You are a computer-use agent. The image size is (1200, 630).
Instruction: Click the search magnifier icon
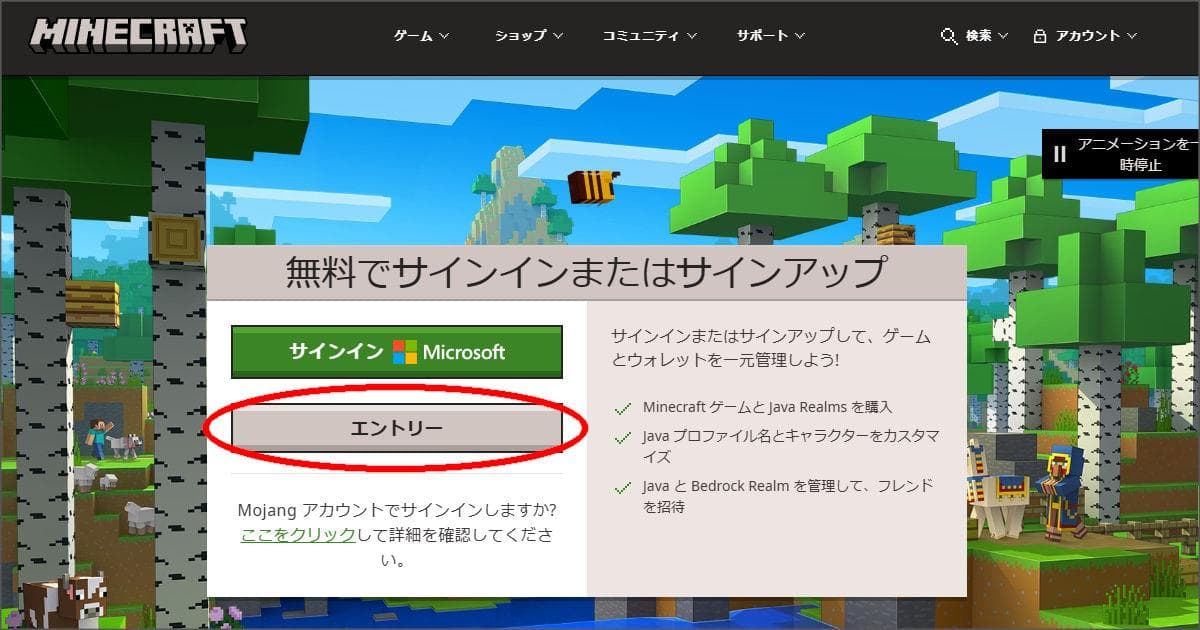[x=950, y=36]
